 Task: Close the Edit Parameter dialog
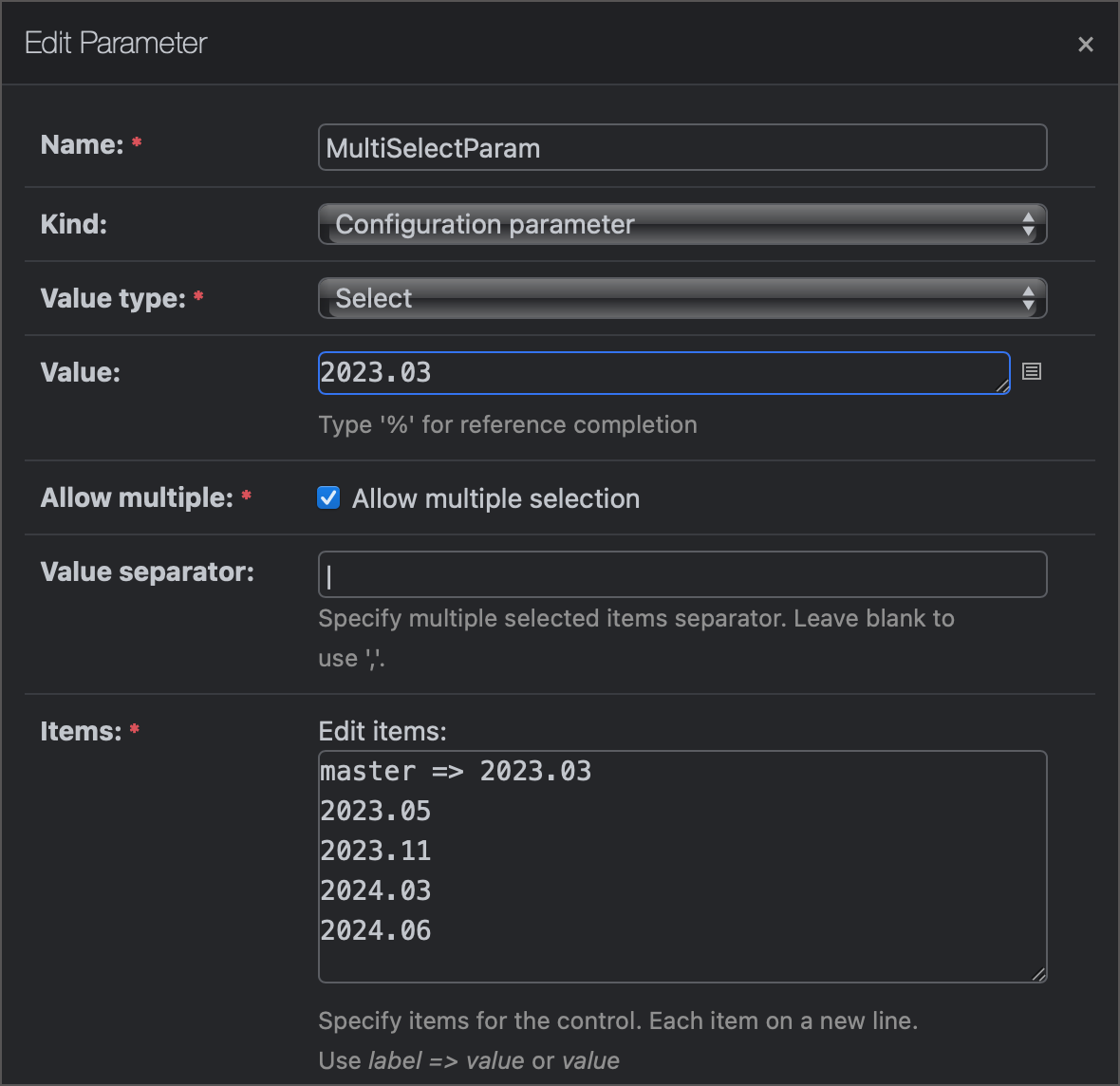1085,44
